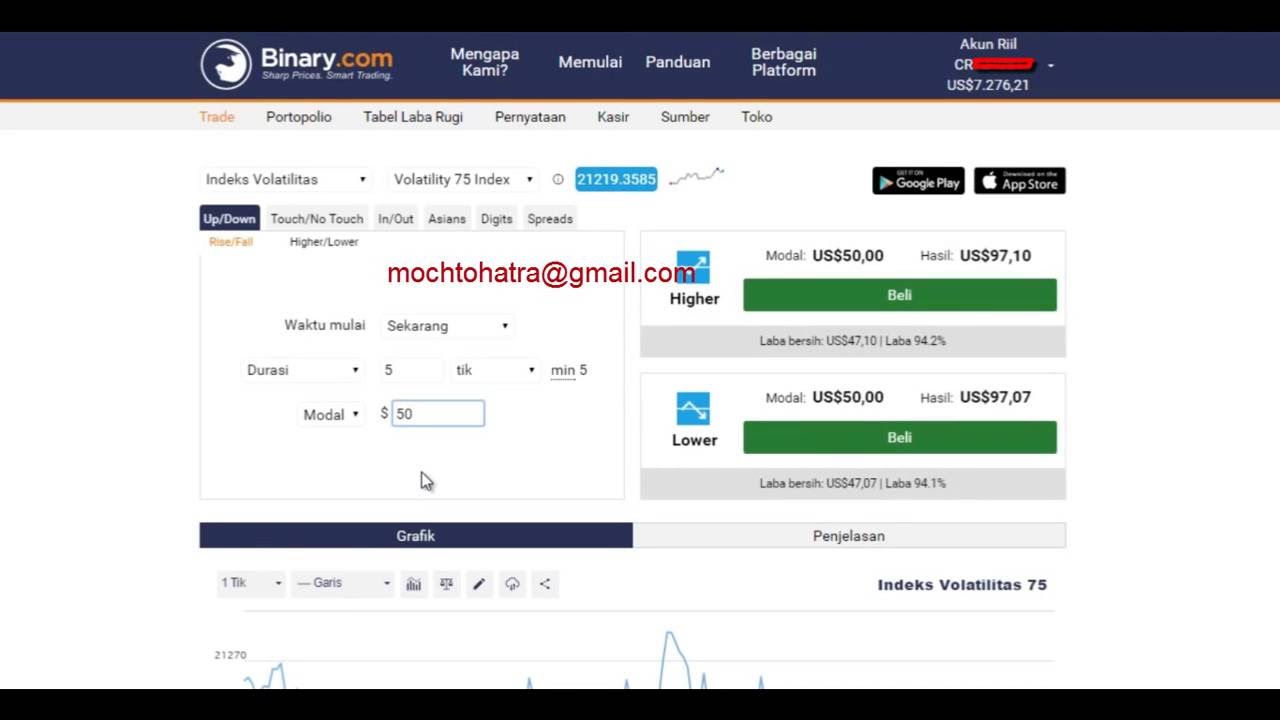Switch to Grafik tab
This screenshot has width=1280, height=720.
coord(416,536)
